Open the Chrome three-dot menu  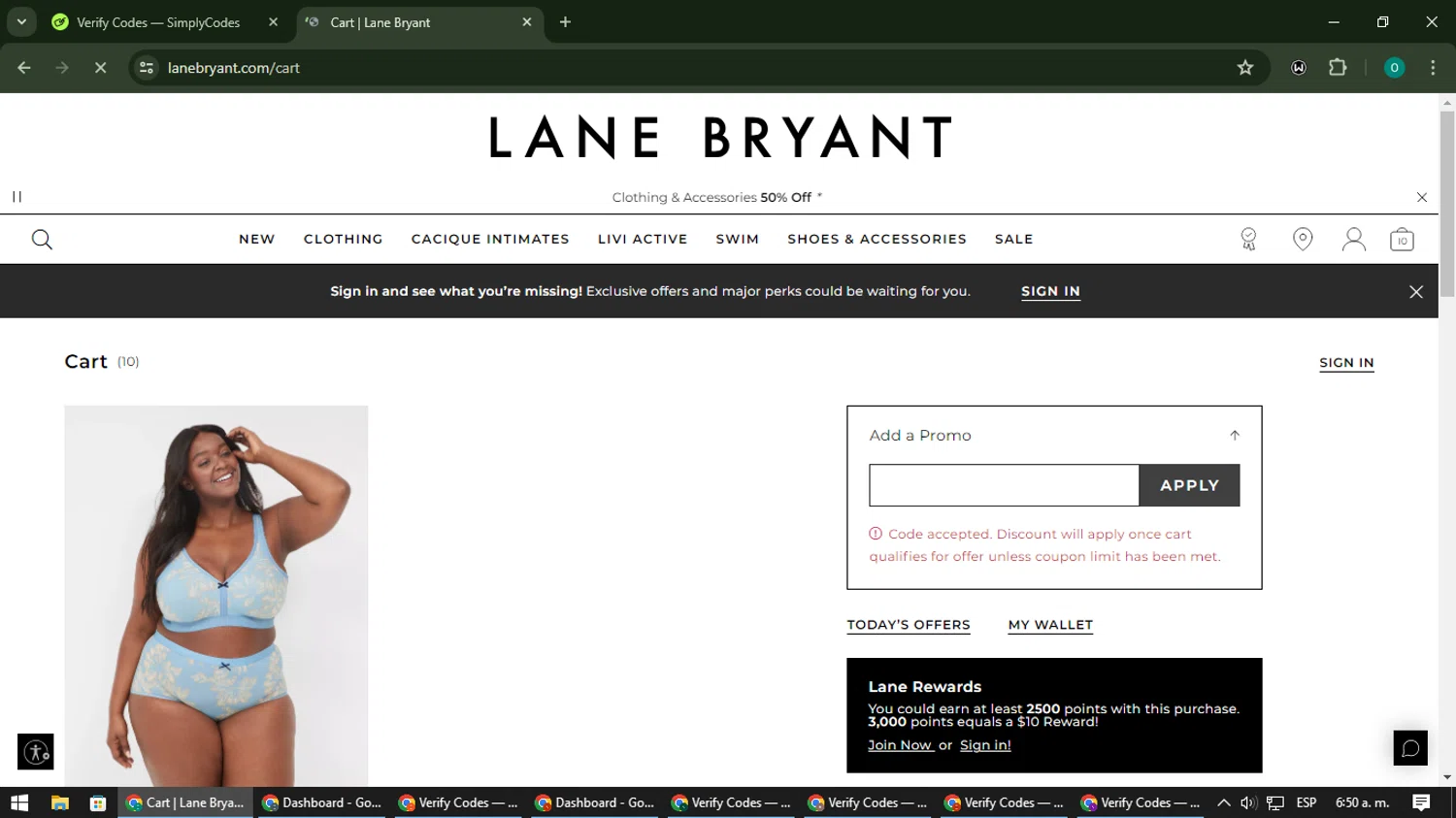1433,68
